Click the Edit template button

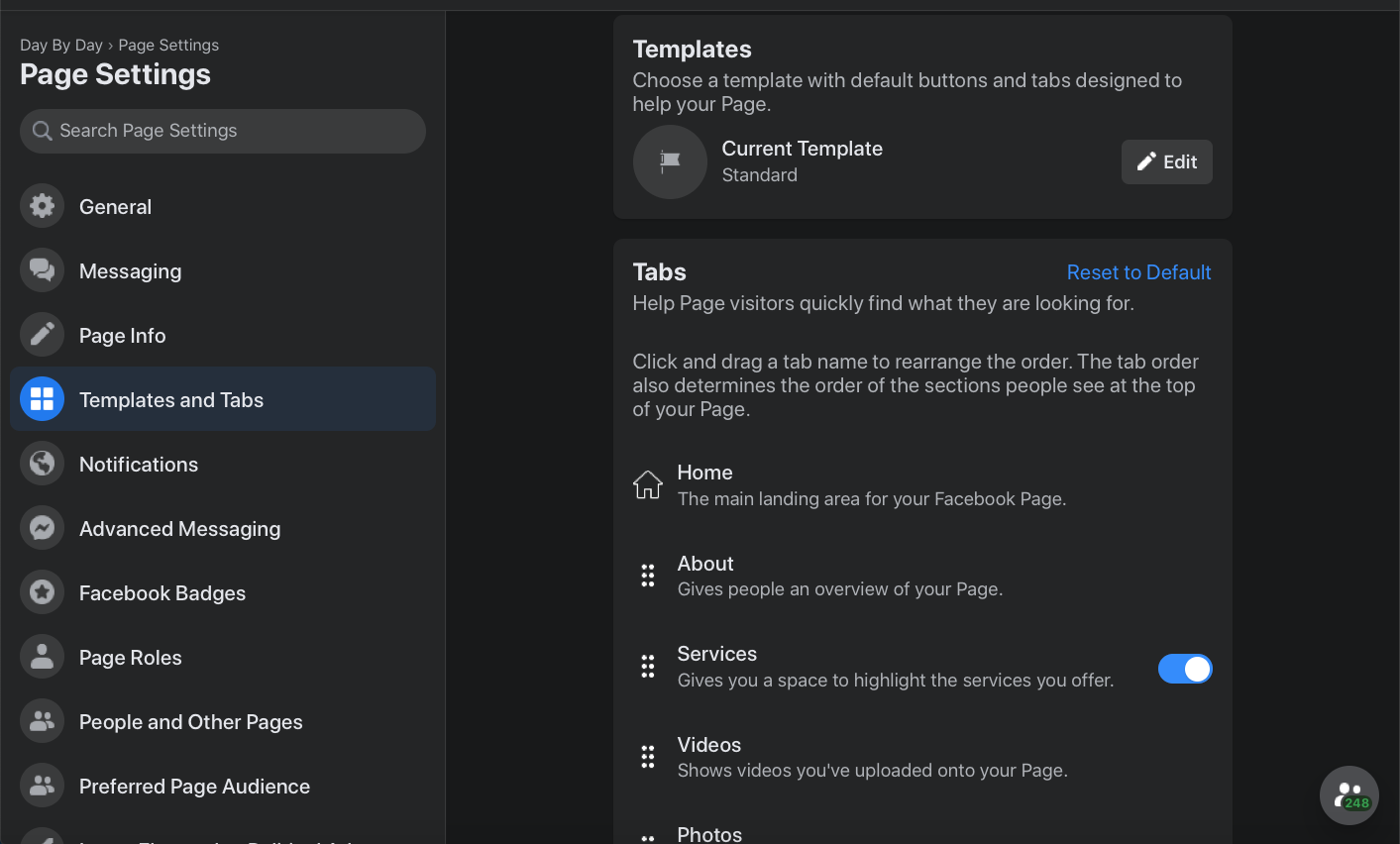pos(1167,161)
